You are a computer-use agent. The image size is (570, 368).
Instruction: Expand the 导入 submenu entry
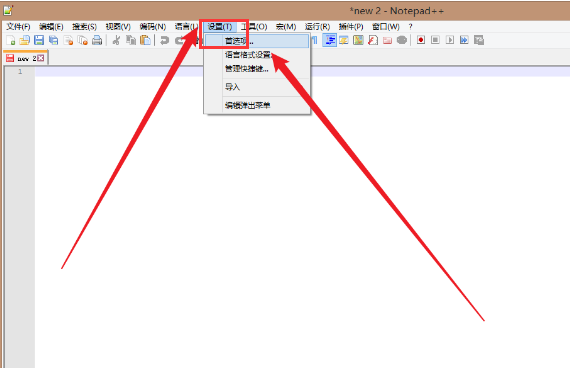tap(257, 87)
